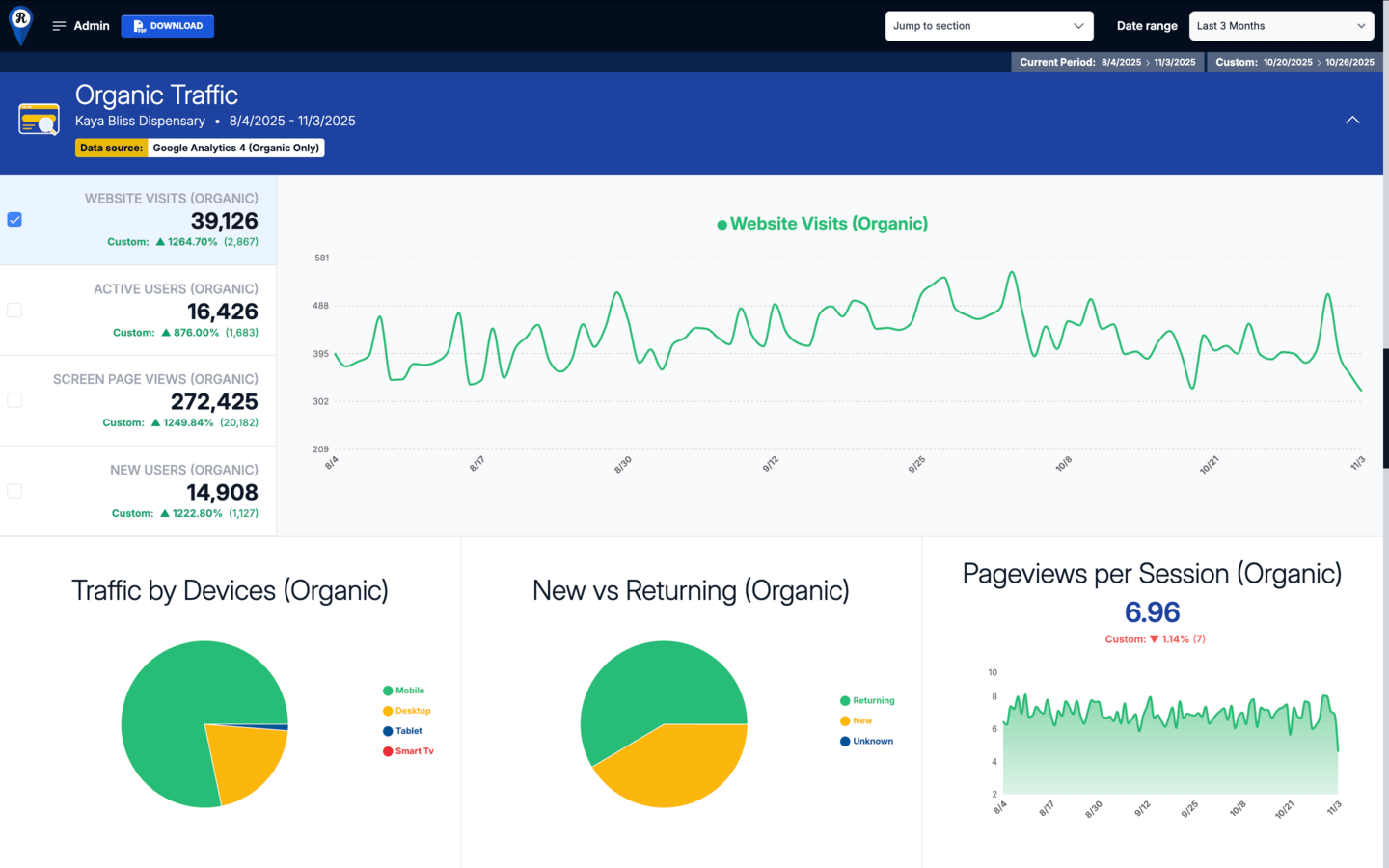Enable the Active Users (Organic) checkbox
Viewport: 1389px width, 868px height.
[x=14, y=311]
